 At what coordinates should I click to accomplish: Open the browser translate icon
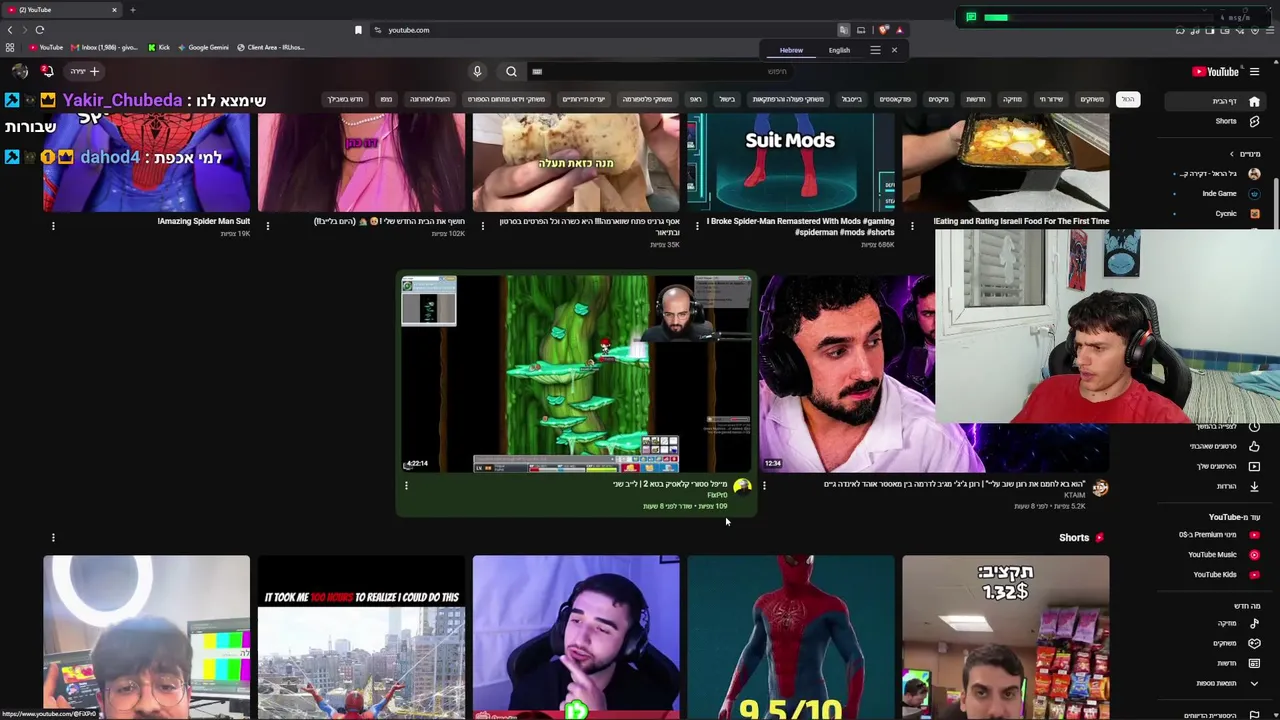843,30
